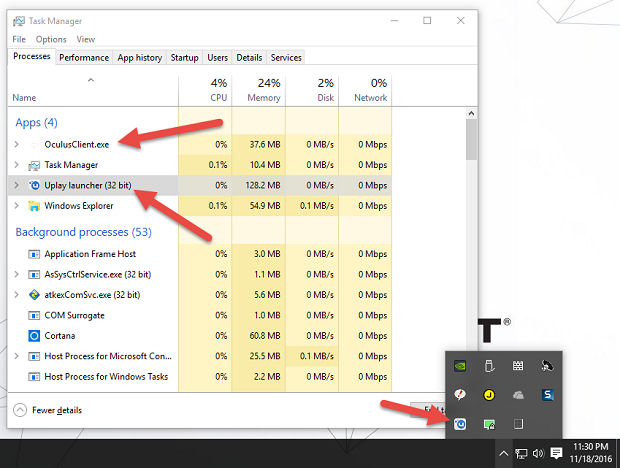The width and height of the screenshot is (620, 468).
Task: Click the firewall brick-wall tray icon
Action: [x=518, y=366]
